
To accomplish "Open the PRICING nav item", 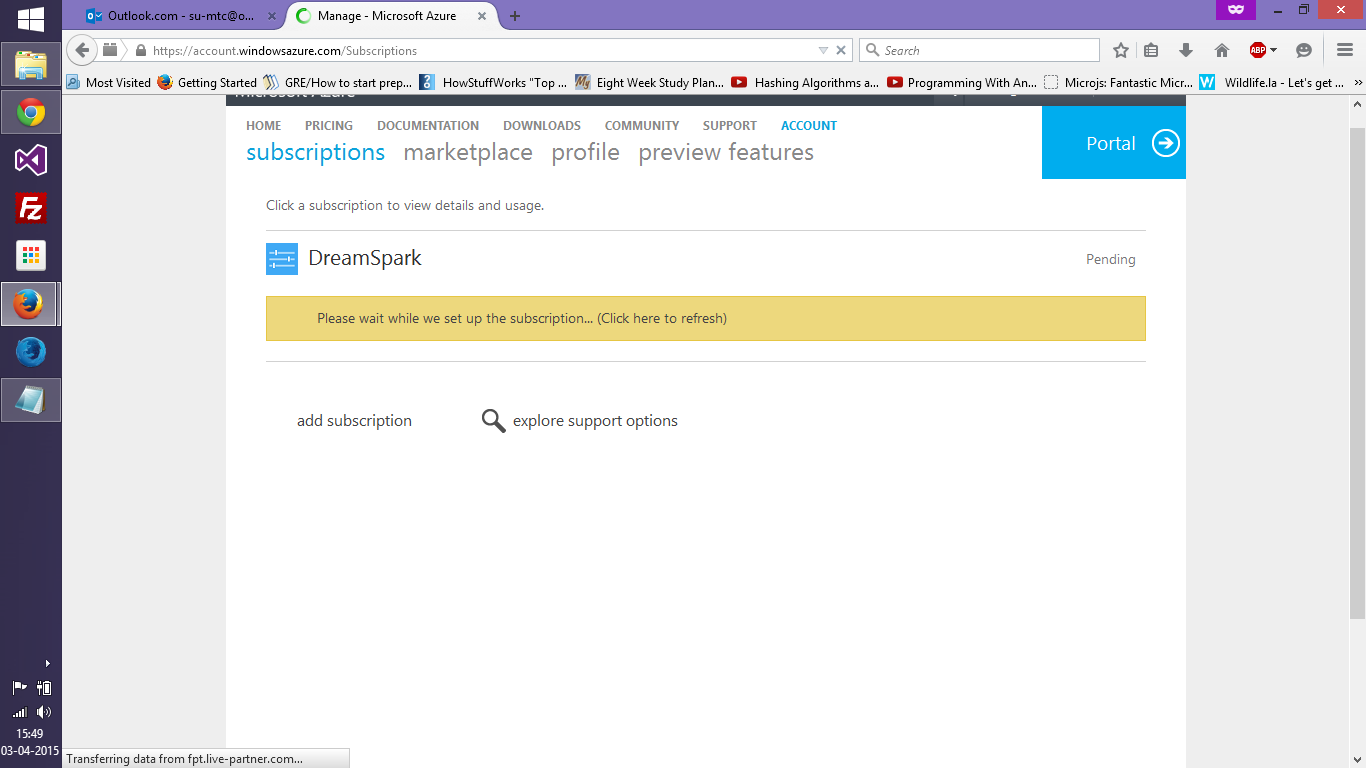I will pyautogui.click(x=329, y=126).
